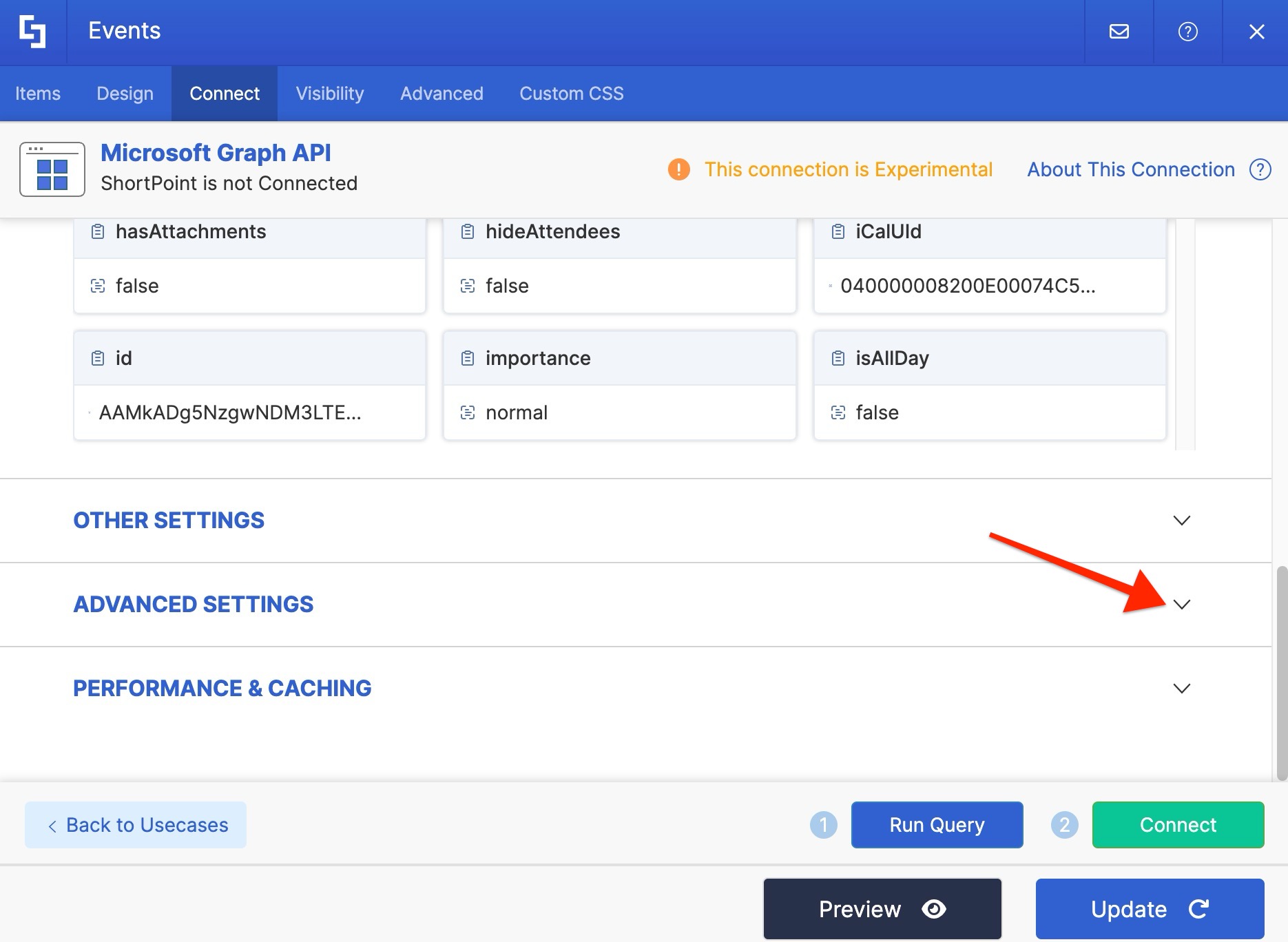Image resolution: width=1288 pixels, height=942 pixels.
Task: Click the hasAttachments field clipboard icon
Action: click(x=98, y=231)
